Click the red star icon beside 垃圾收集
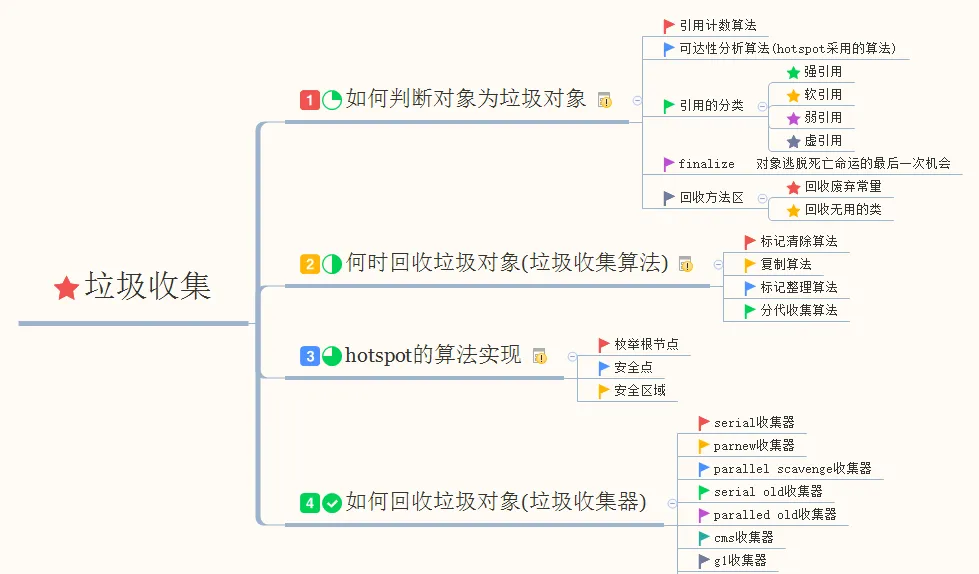The width and height of the screenshot is (979, 574). click(66, 289)
